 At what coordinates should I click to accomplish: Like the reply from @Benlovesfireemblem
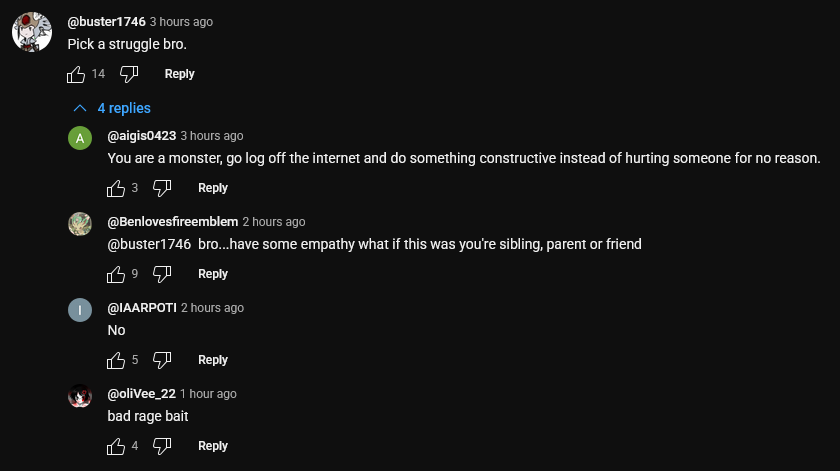pyautogui.click(x=116, y=274)
